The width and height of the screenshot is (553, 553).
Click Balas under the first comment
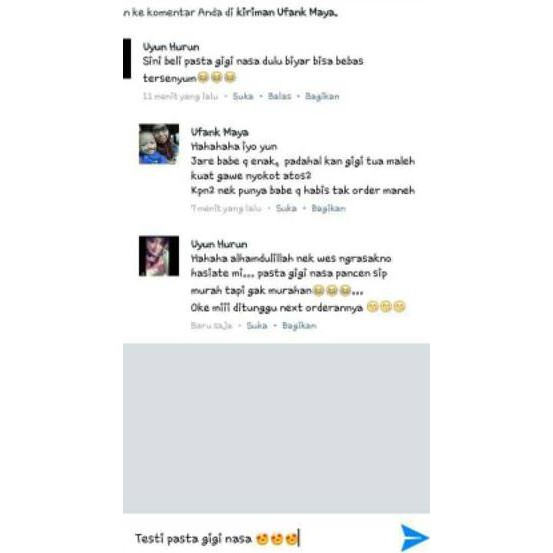(x=279, y=96)
